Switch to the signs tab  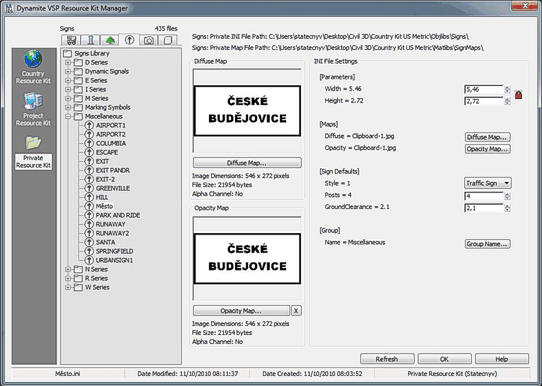pos(129,40)
